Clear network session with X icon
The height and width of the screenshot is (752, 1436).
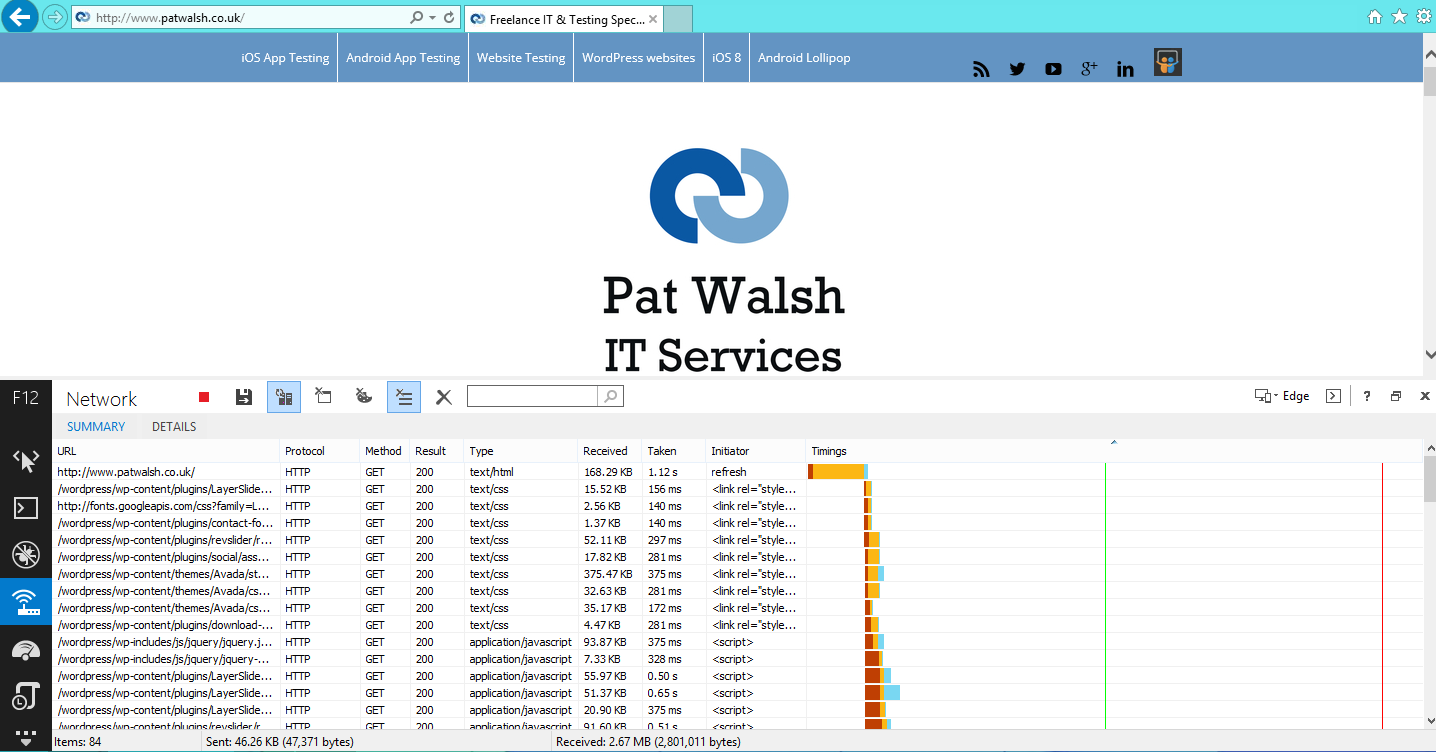coord(444,397)
